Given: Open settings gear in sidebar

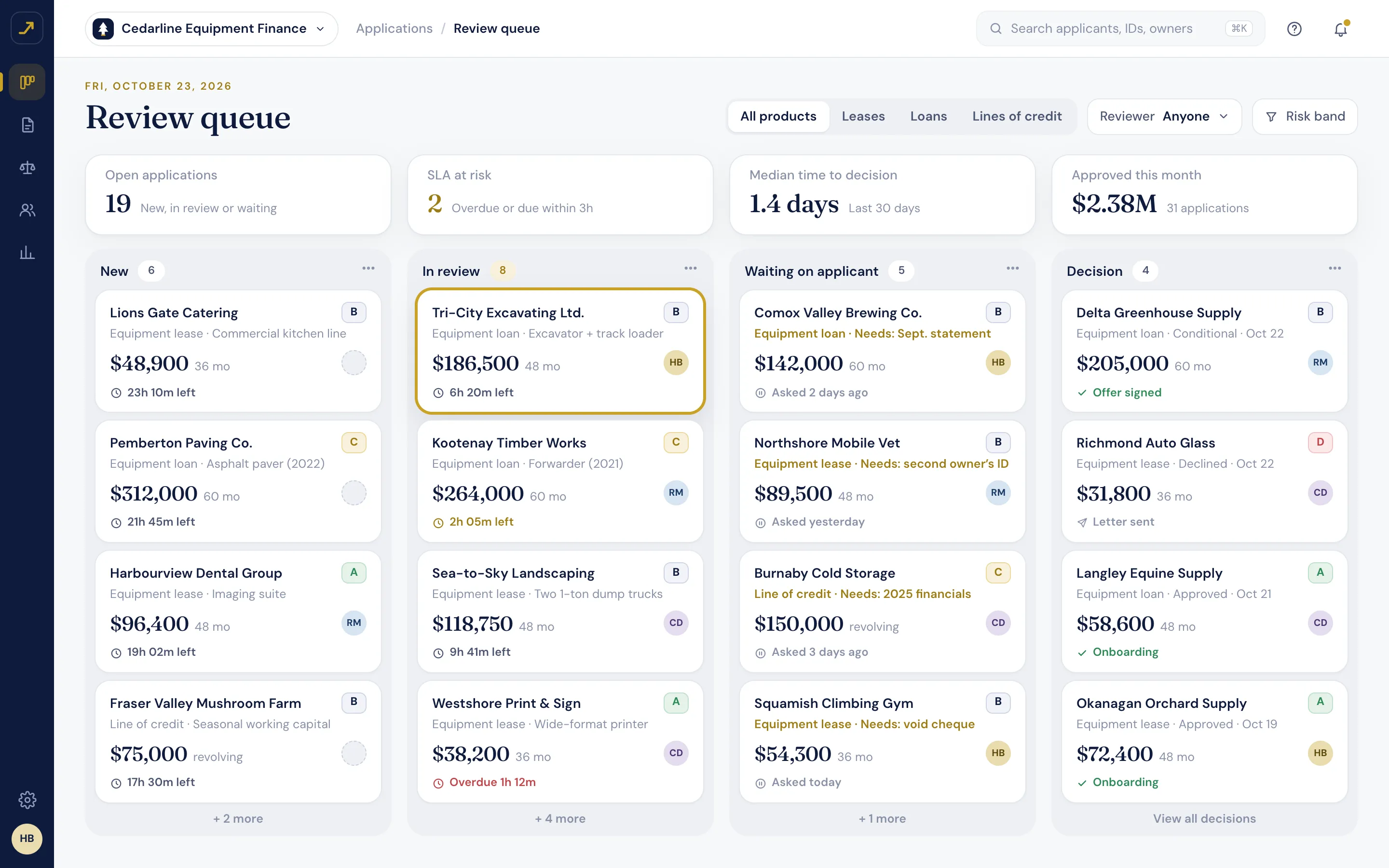Looking at the screenshot, I should (x=27, y=799).
